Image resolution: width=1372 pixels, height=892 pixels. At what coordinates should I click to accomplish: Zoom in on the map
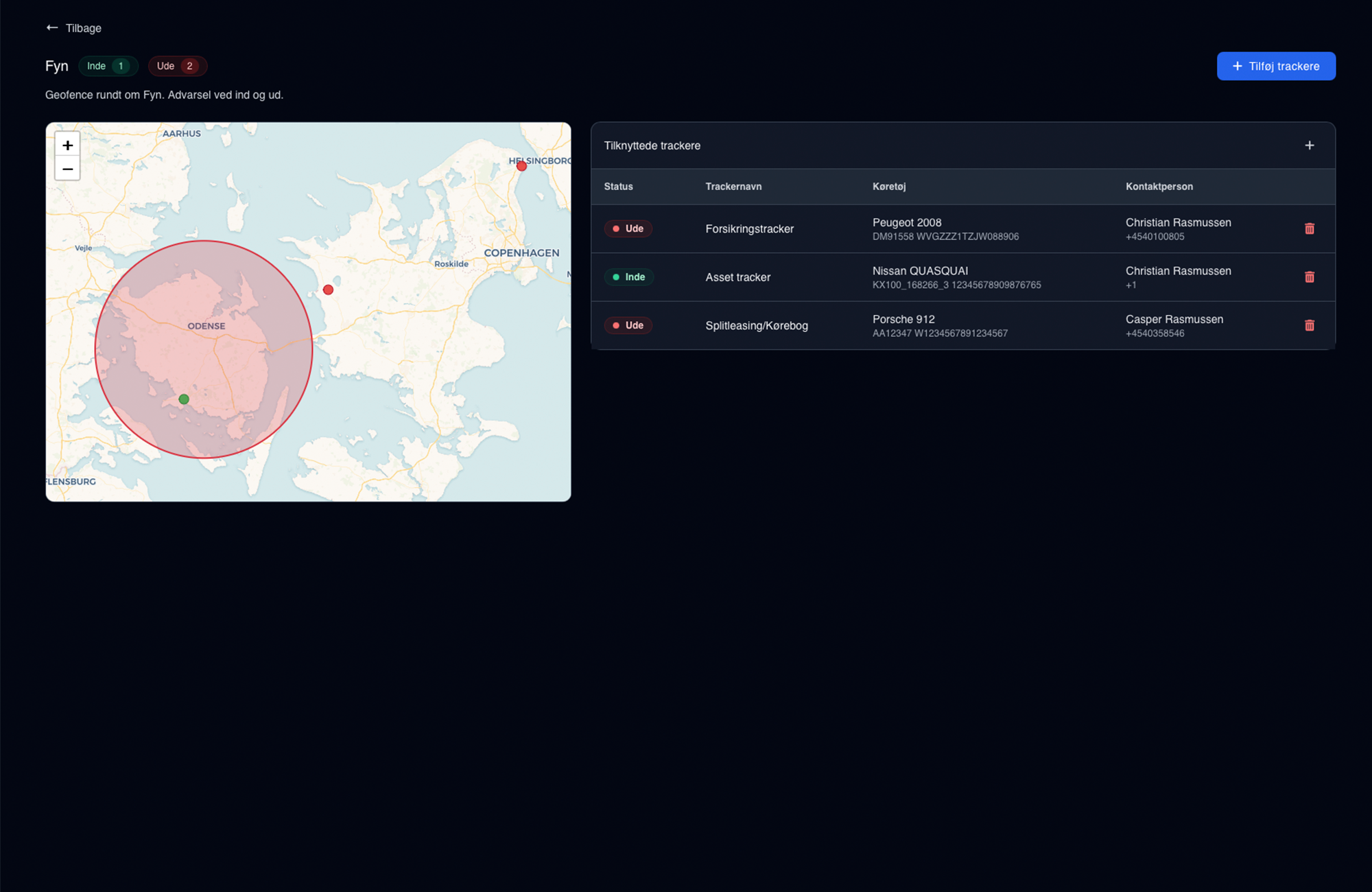click(67, 145)
